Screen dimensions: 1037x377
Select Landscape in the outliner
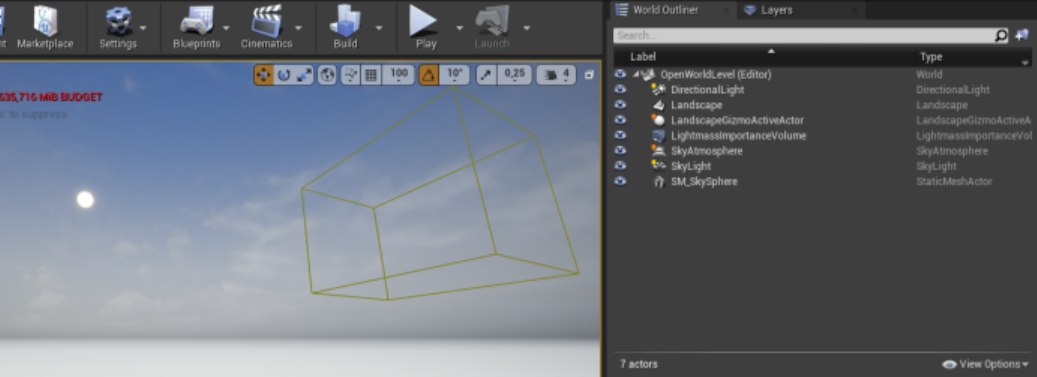(696, 105)
